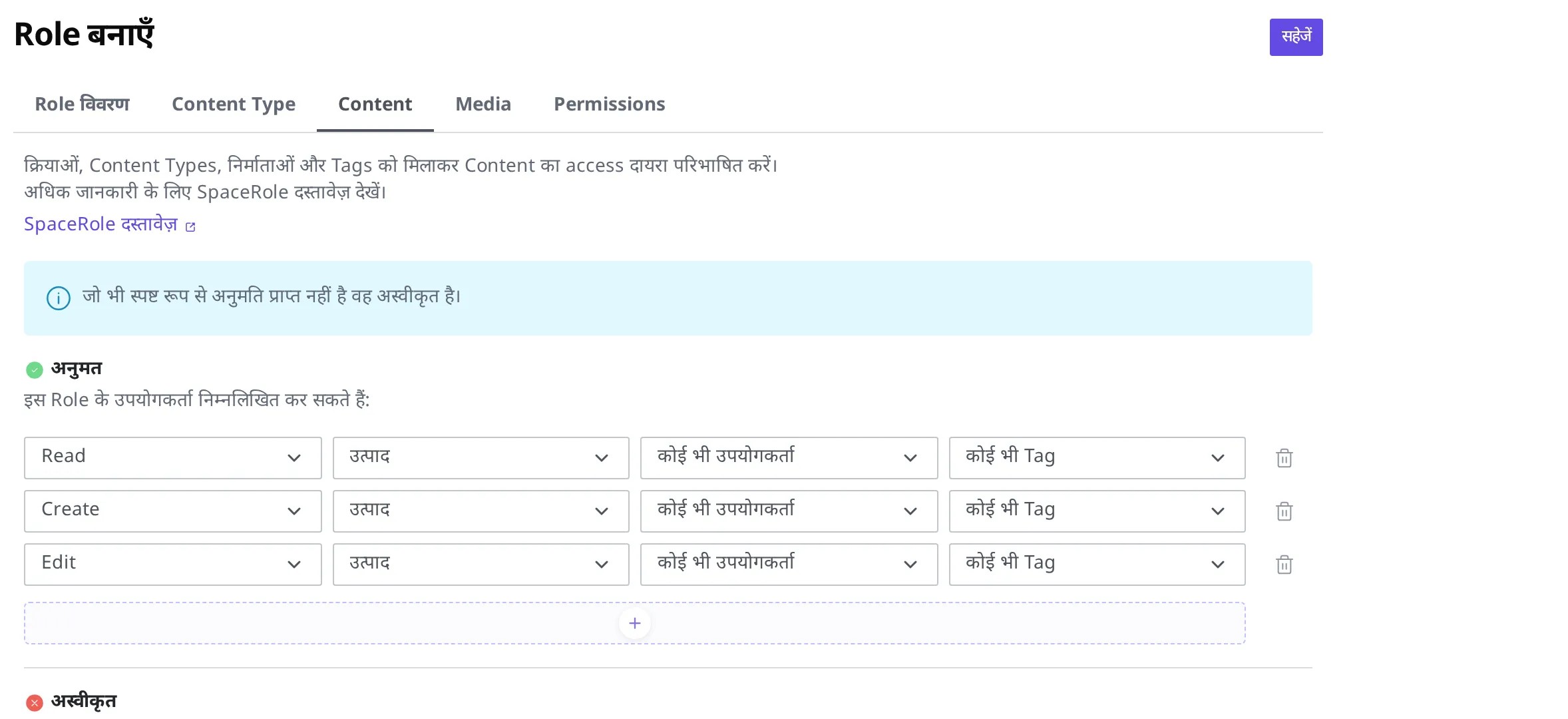1568x719 pixels.
Task: Add a new allowed rule with plus icon
Action: tap(634, 623)
